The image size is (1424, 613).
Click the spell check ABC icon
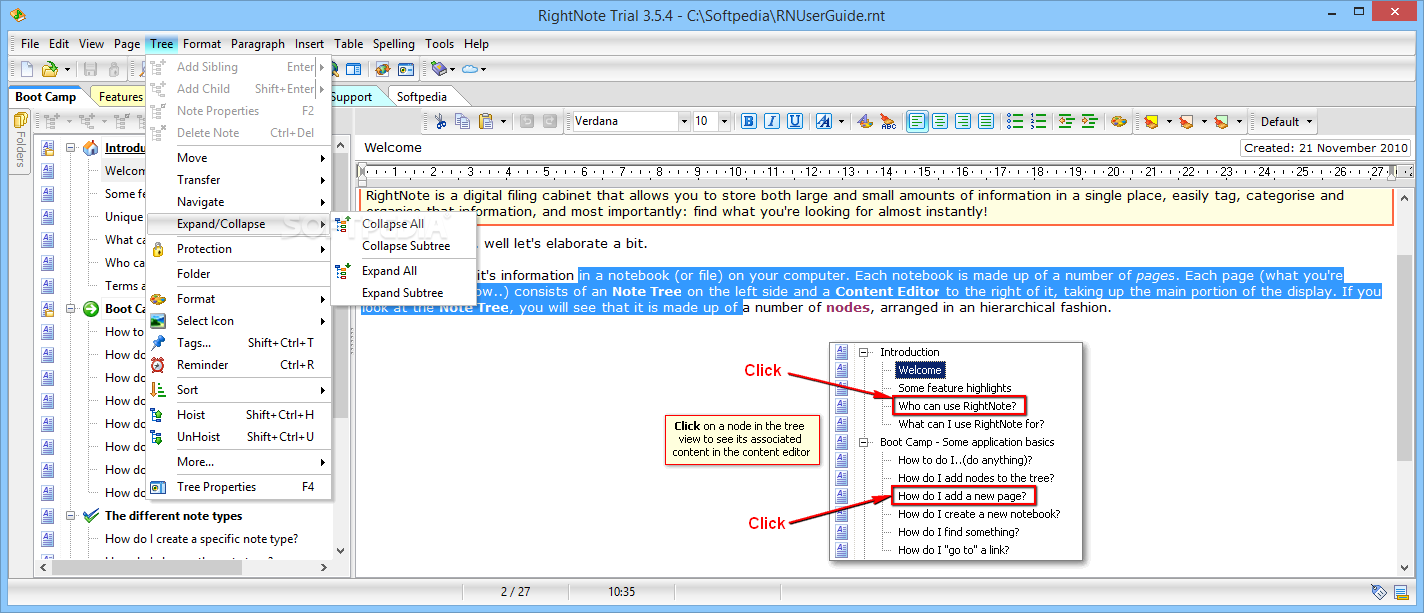[x=888, y=121]
